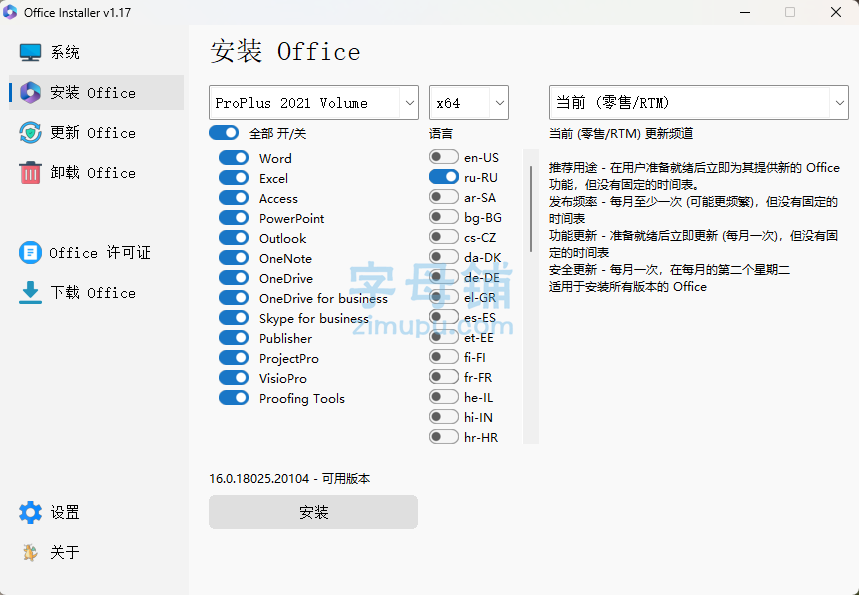Toggle Access installation off
The image size is (859, 595).
(x=234, y=198)
